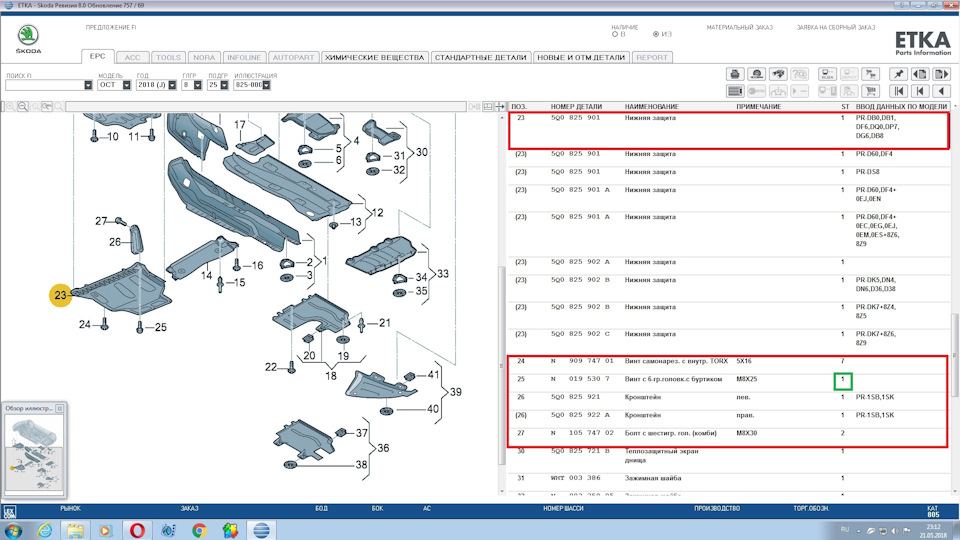Open the shopping cart order icon
Viewport: 960px width, 540px height.
tap(870, 91)
